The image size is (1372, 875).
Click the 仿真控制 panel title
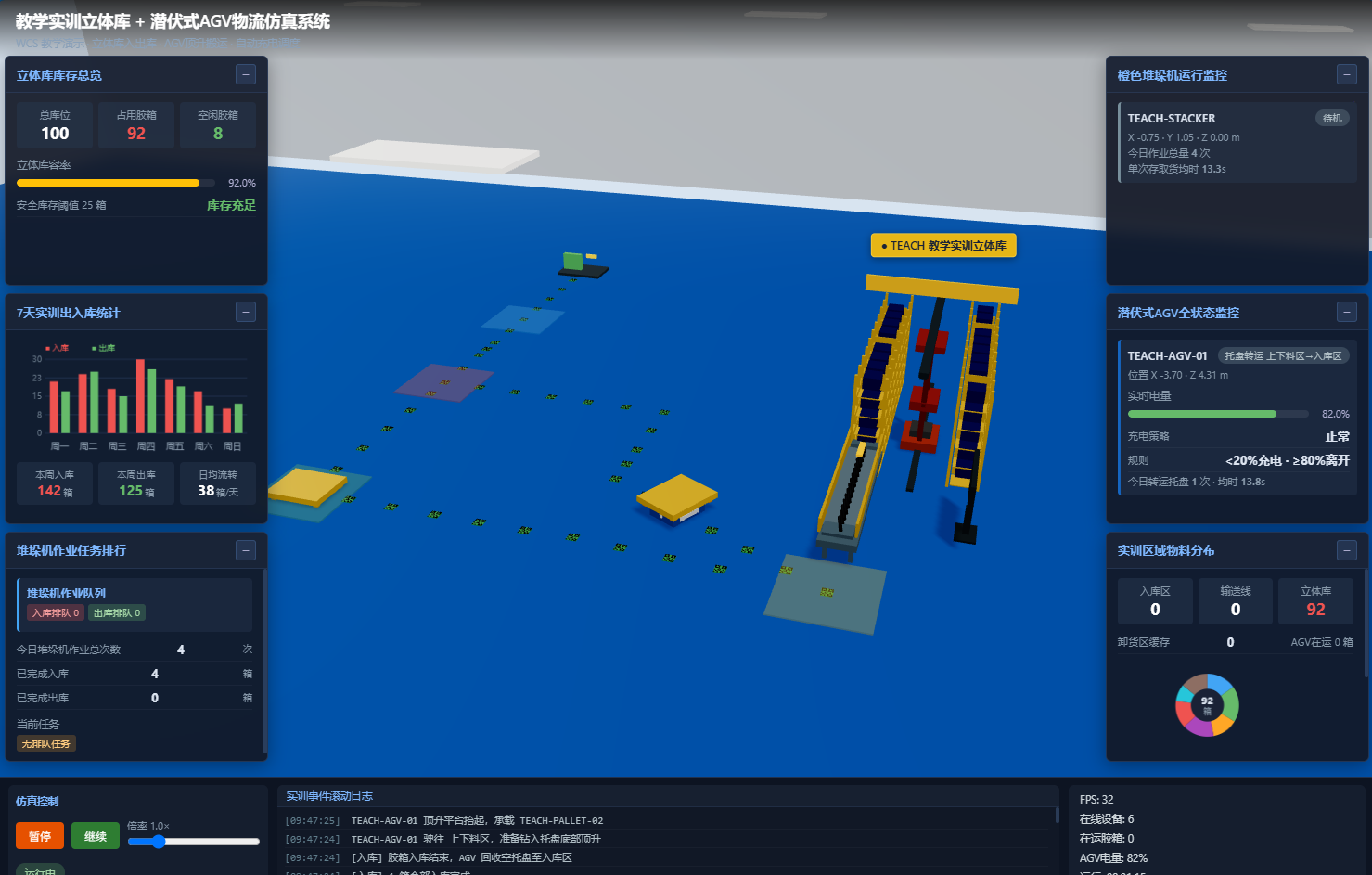click(37, 801)
